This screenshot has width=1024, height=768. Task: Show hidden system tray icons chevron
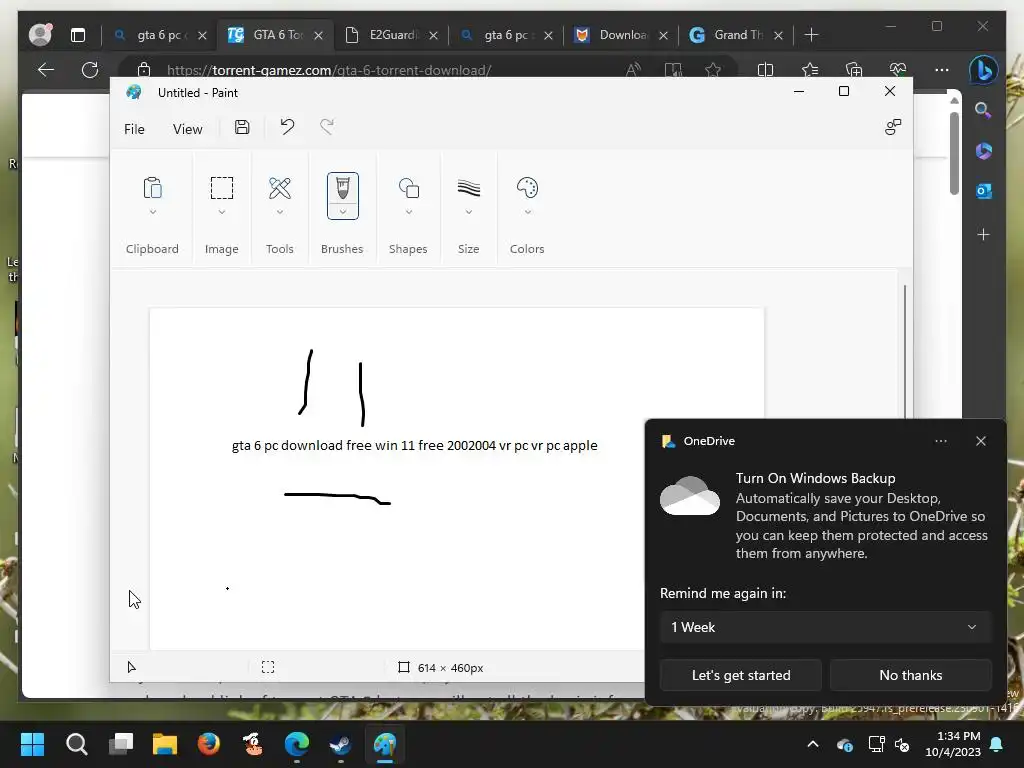pyautogui.click(x=813, y=744)
